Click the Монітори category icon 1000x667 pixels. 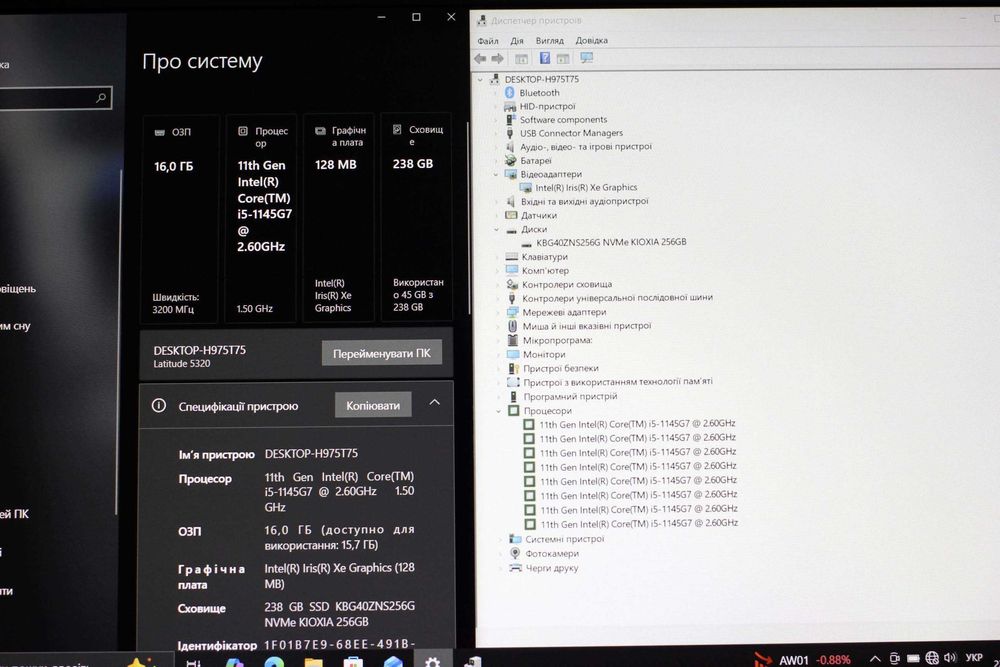(513, 354)
